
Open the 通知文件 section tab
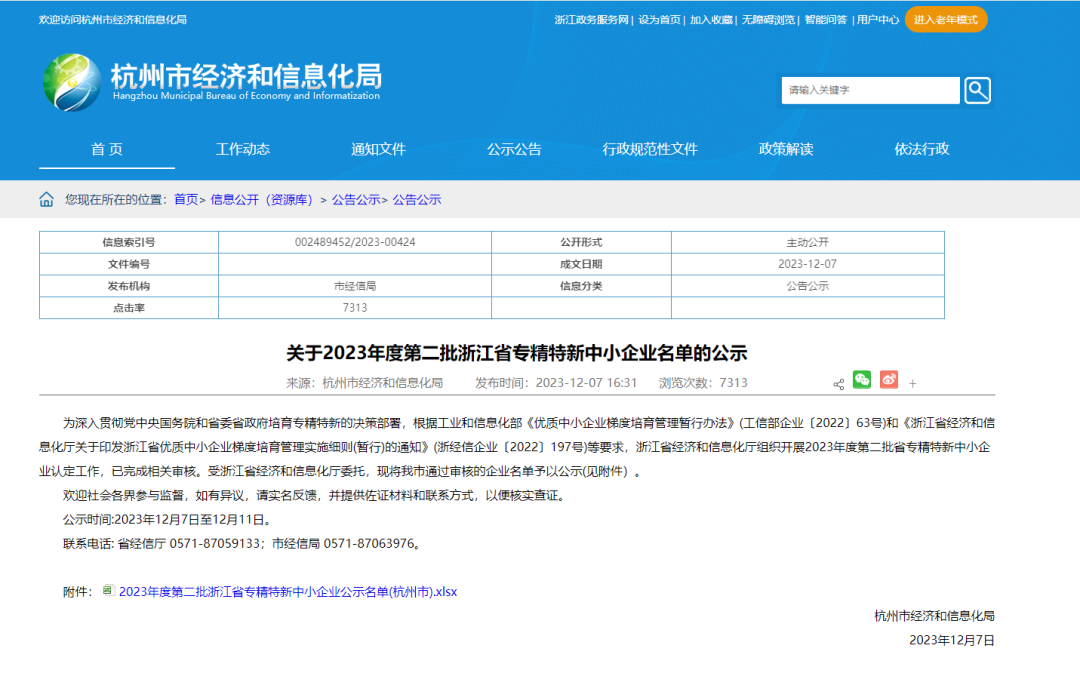(378, 149)
